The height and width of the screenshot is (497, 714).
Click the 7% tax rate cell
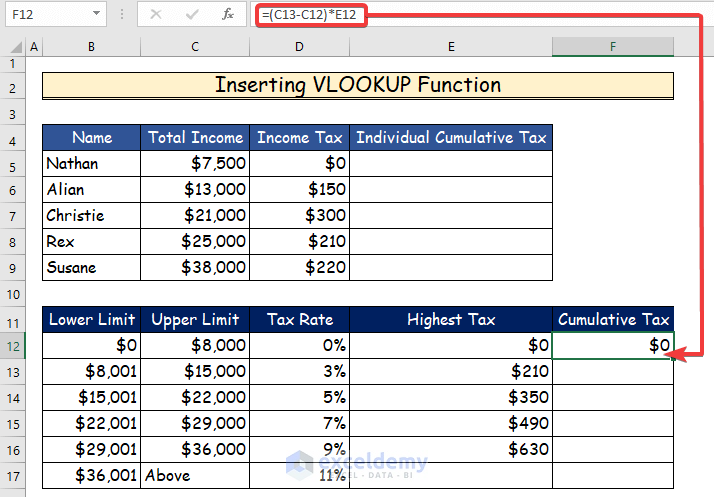pyautogui.click(x=299, y=424)
